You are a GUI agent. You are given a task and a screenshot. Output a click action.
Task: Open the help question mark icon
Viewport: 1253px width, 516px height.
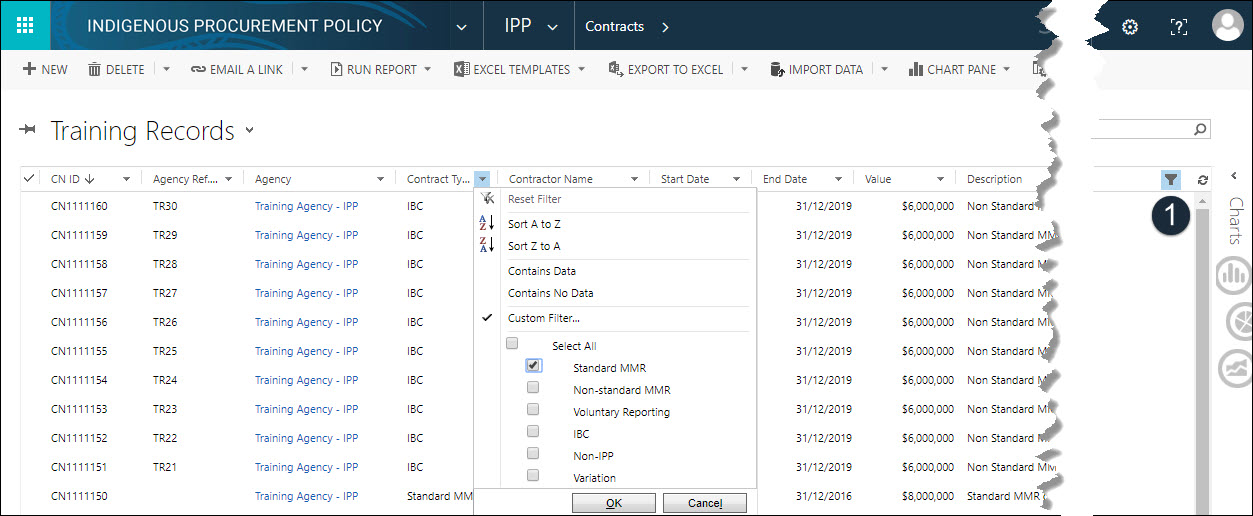pyautogui.click(x=1178, y=27)
